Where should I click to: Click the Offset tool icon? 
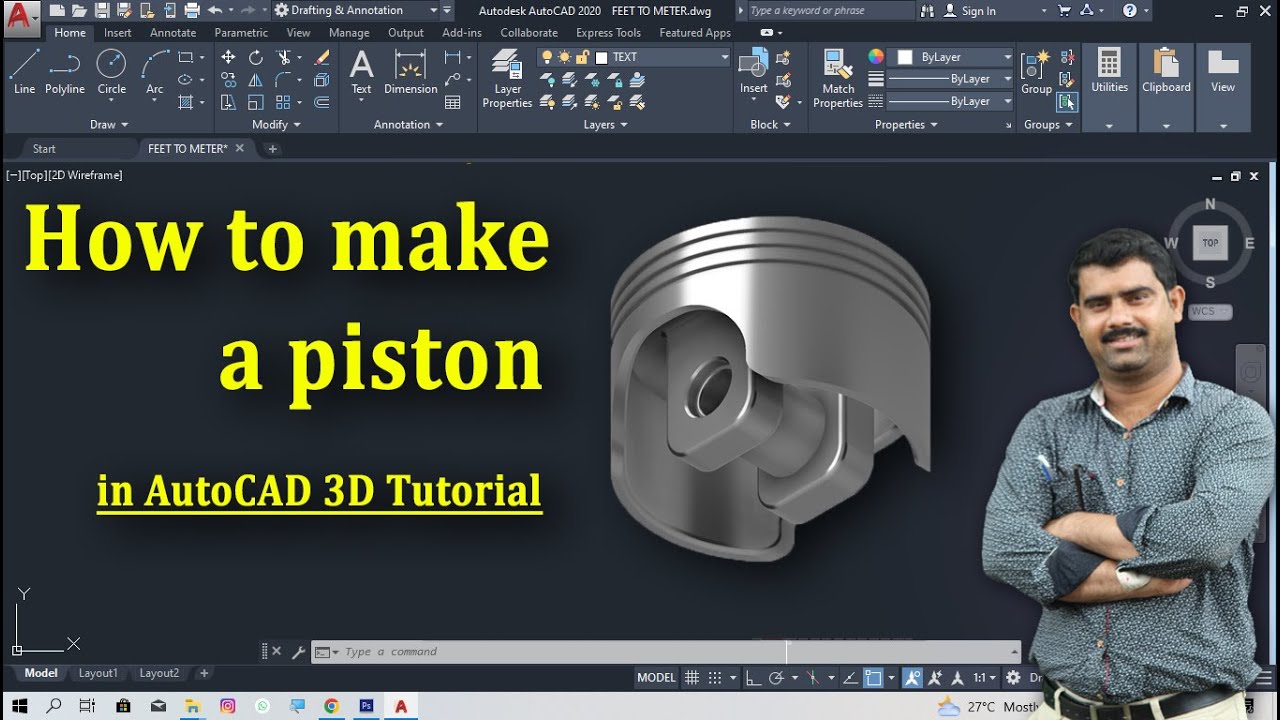(322, 102)
